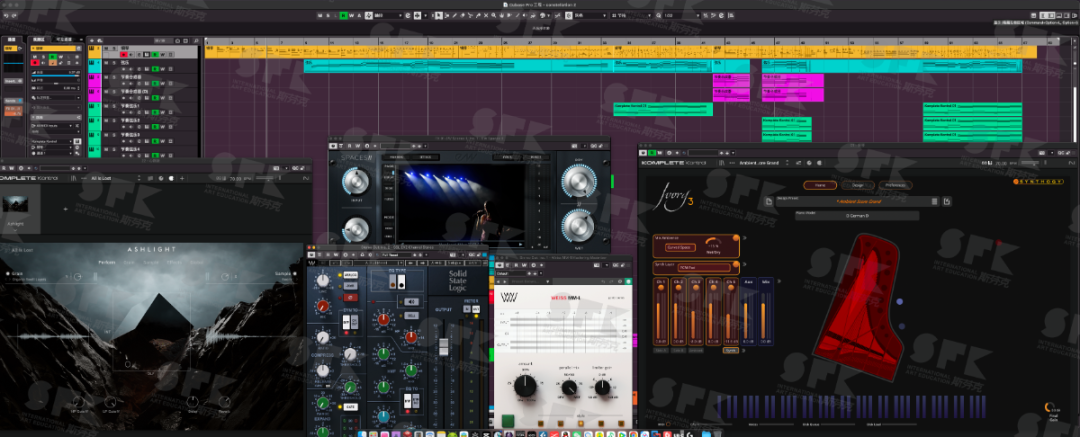The height and width of the screenshot is (437, 1080).
Task: Redo action in Cubase toolbar
Action: click(x=14, y=15)
